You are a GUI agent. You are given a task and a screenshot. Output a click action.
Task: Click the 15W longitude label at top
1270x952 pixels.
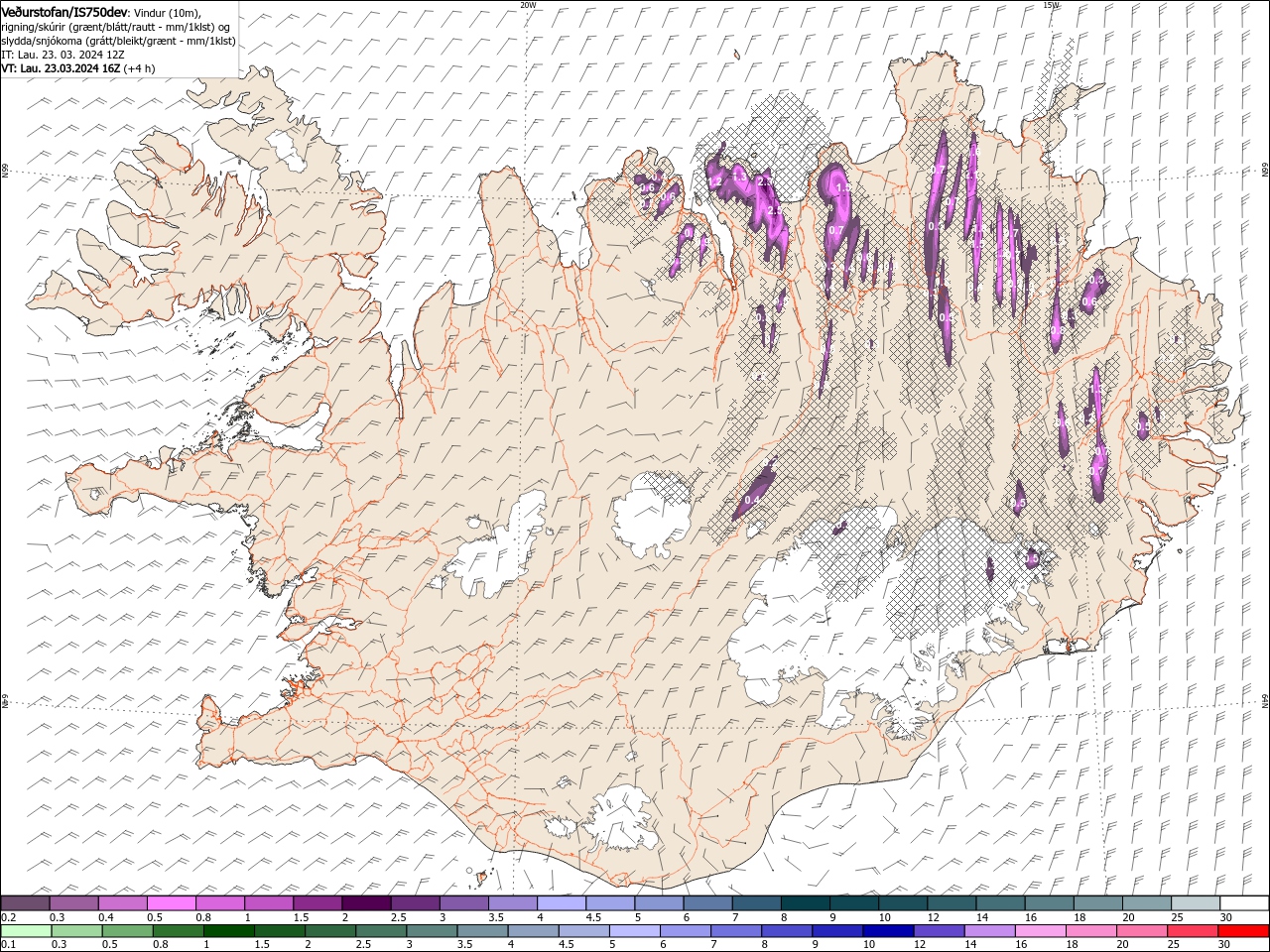[1050, 4]
